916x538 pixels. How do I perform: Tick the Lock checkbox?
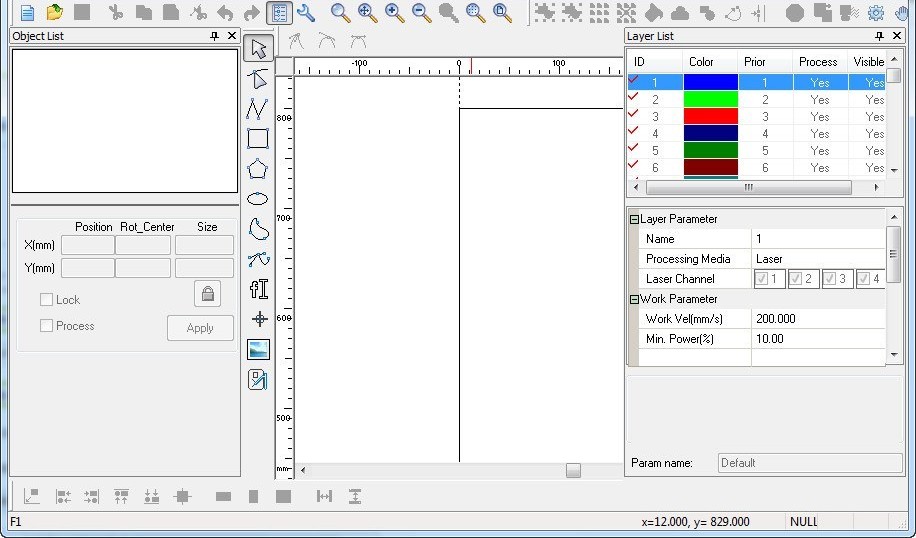click(x=46, y=300)
